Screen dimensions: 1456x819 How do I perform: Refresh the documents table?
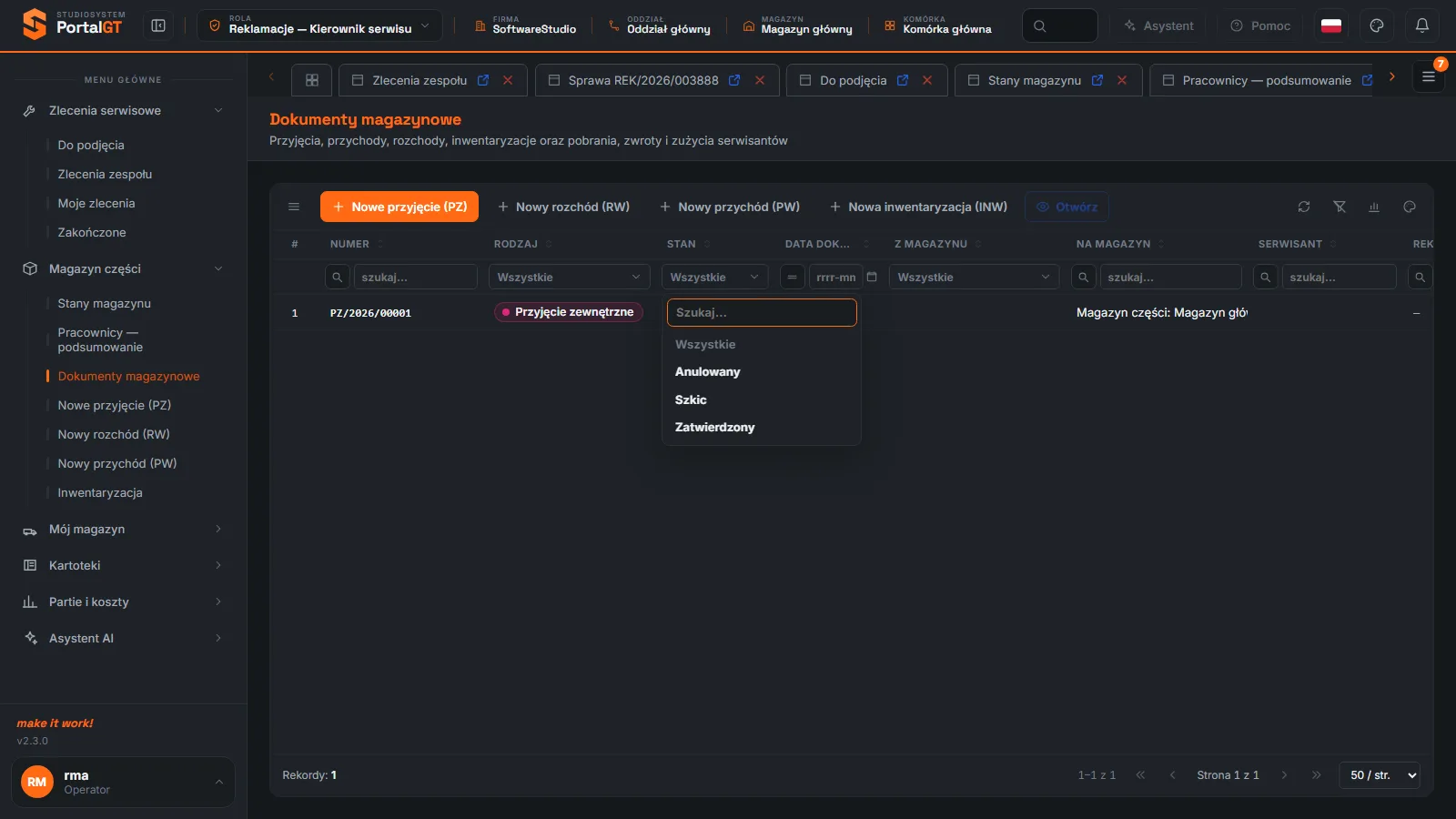pyautogui.click(x=1304, y=207)
